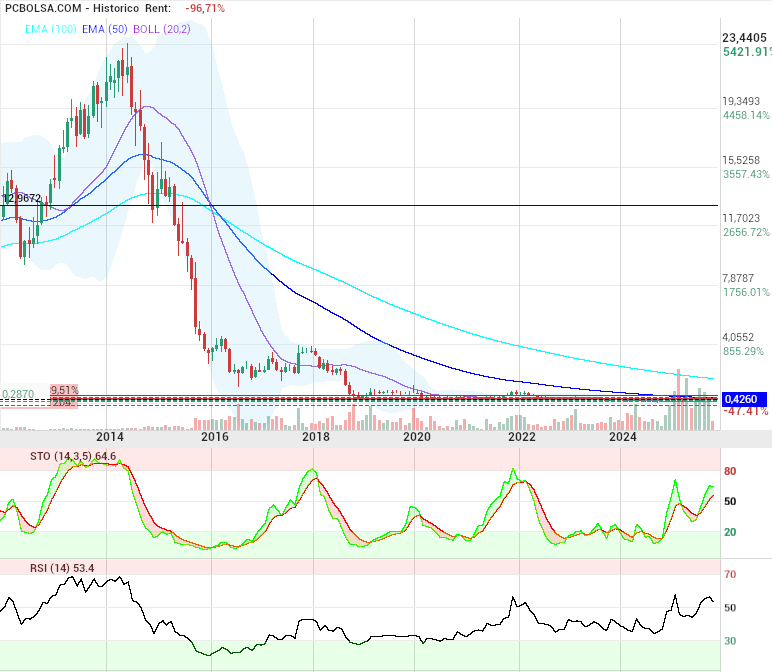Click the 2024 label on time axis
This screenshot has height=672, width=772.
click(x=622, y=437)
